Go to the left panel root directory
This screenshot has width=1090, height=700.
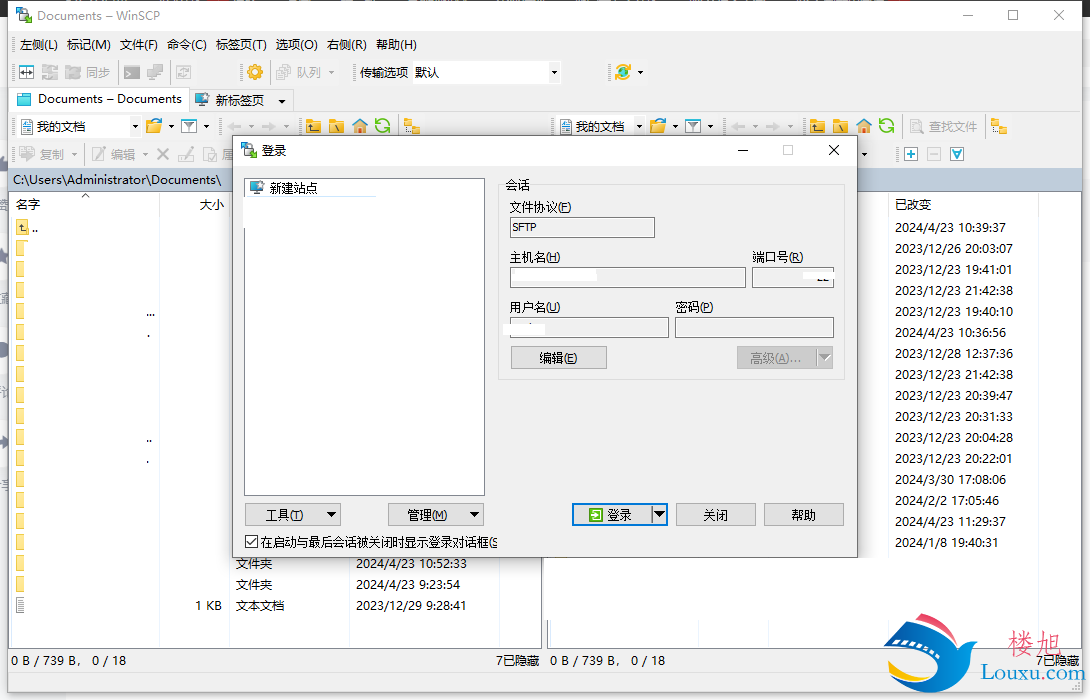336,127
